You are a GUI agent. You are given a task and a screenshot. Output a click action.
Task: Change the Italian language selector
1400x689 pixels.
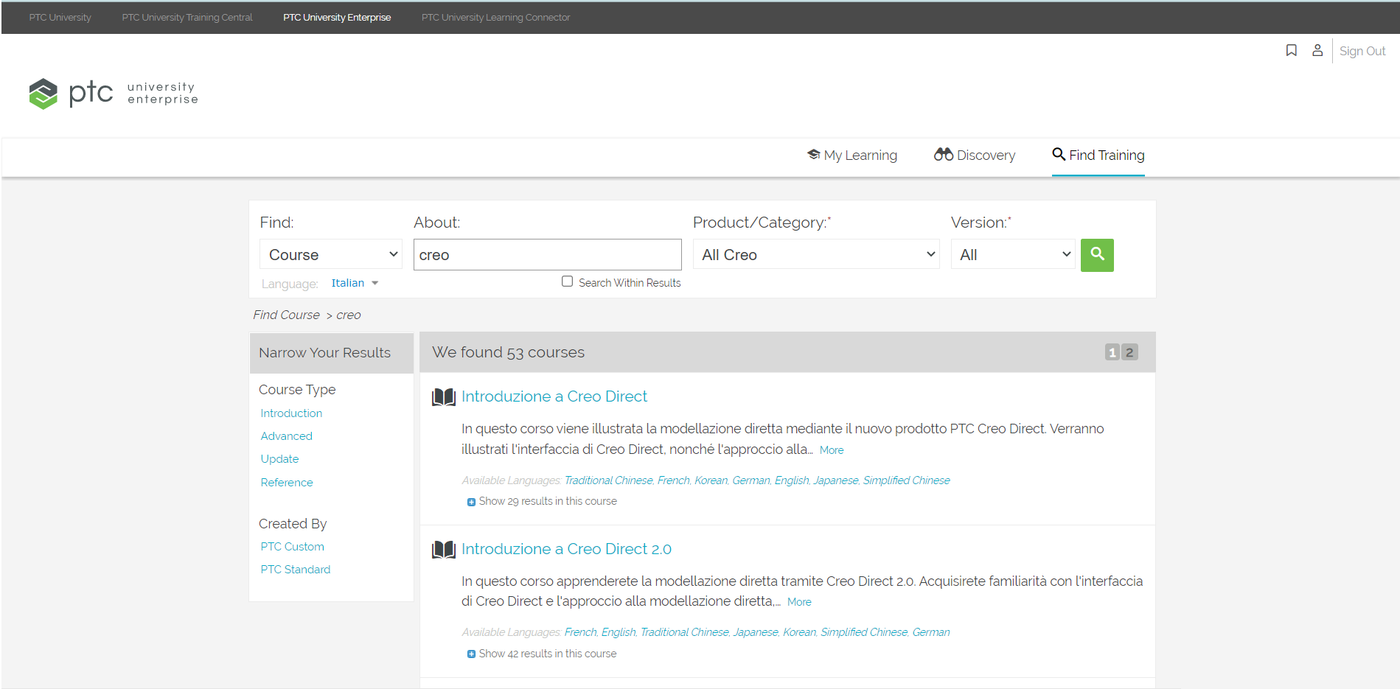355,283
